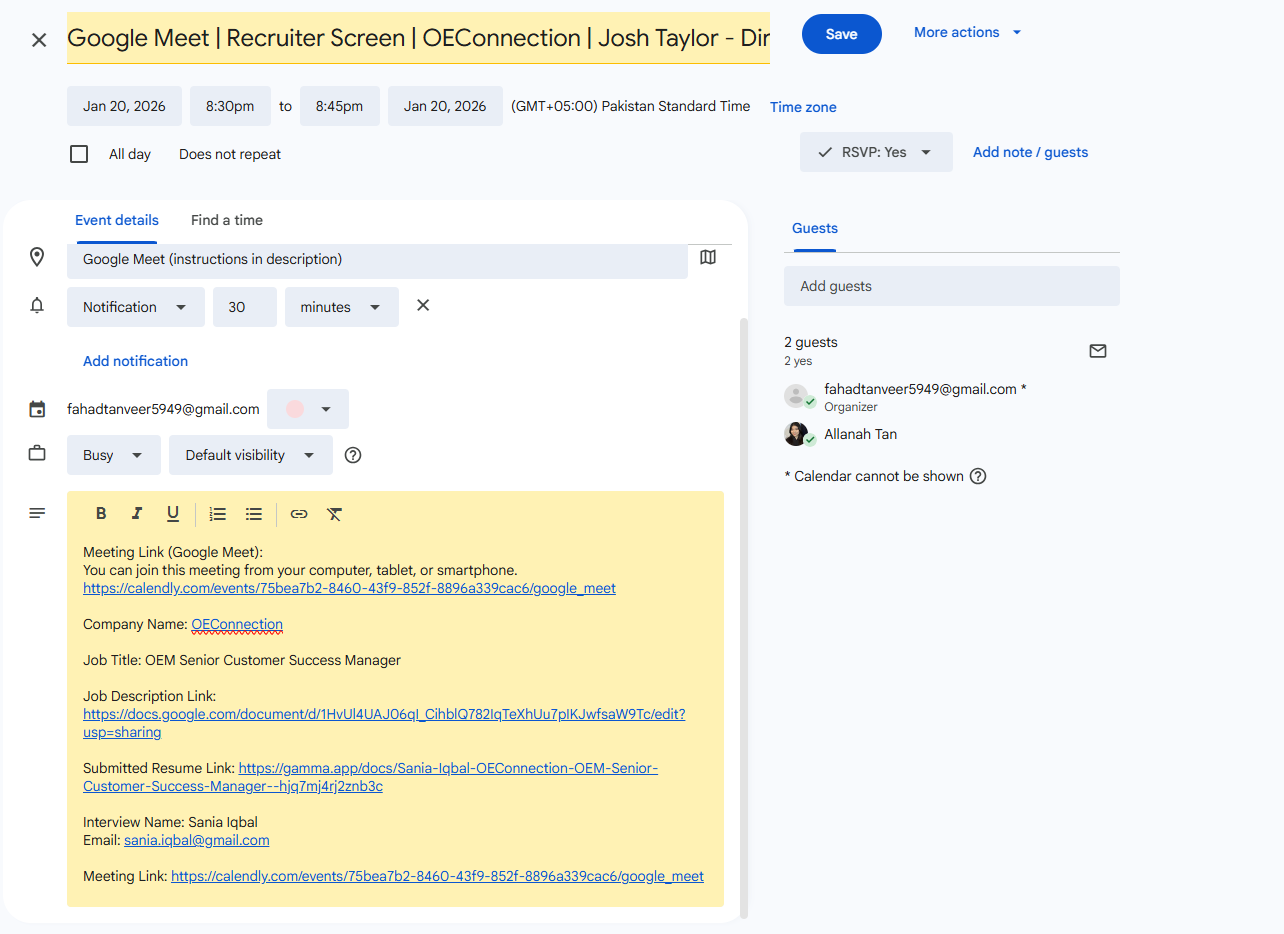Click the notification bell icon
The image size is (1284, 934).
[x=37, y=306]
